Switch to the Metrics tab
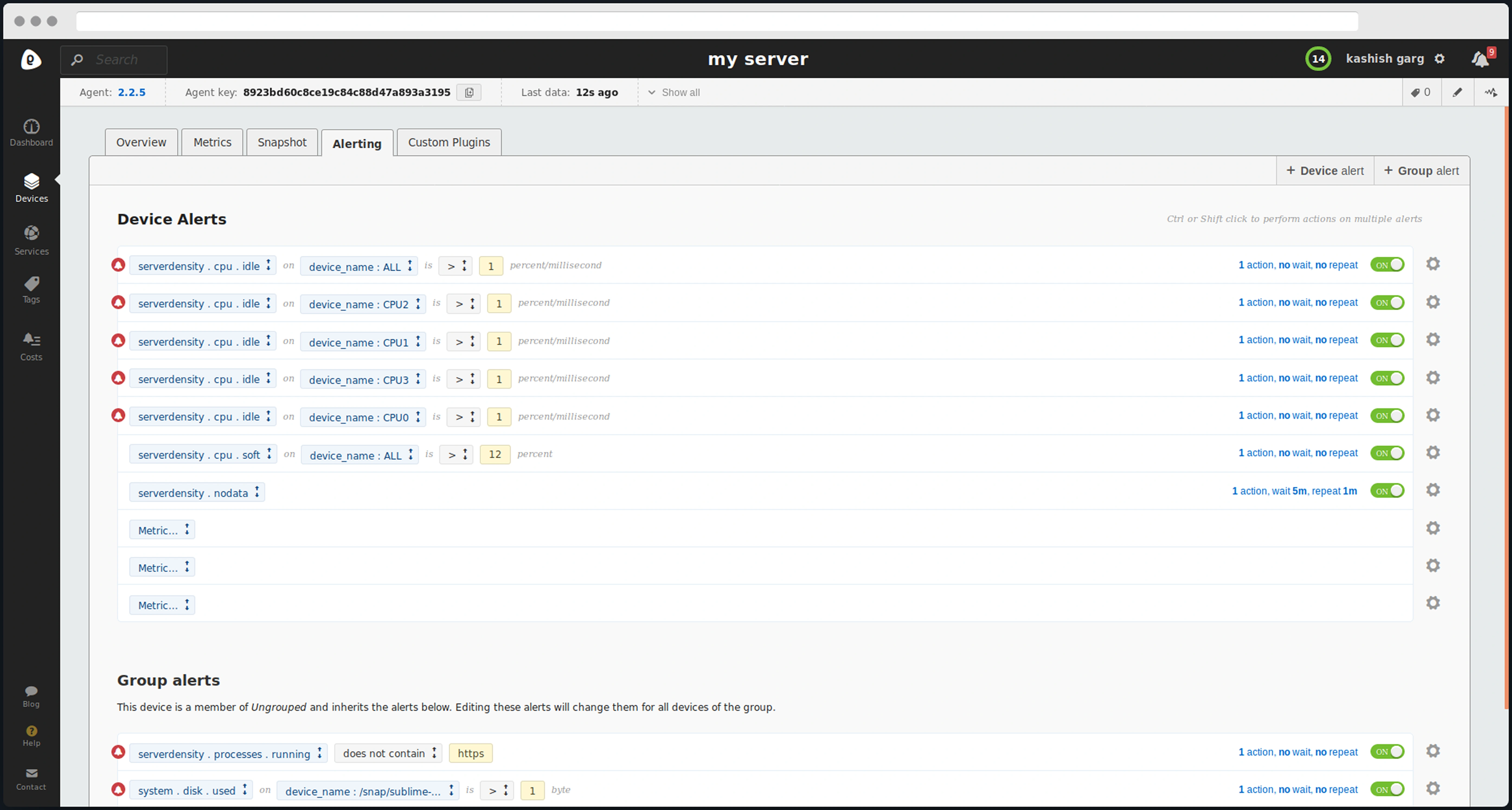The image size is (1512, 810). pyautogui.click(x=212, y=143)
